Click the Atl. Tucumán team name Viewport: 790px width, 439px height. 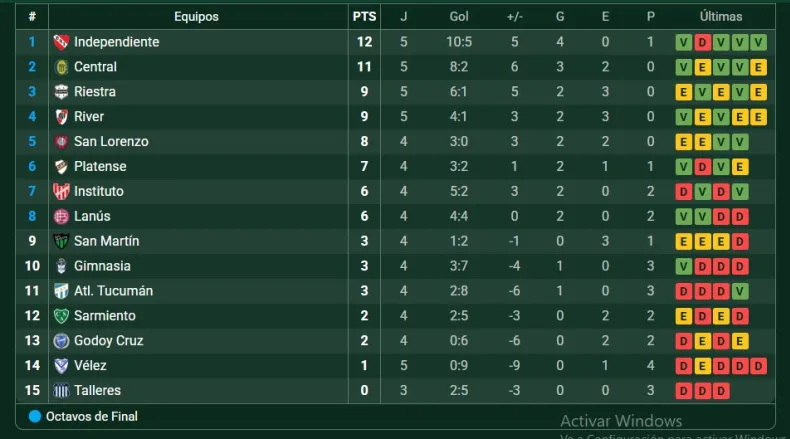click(113, 291)
